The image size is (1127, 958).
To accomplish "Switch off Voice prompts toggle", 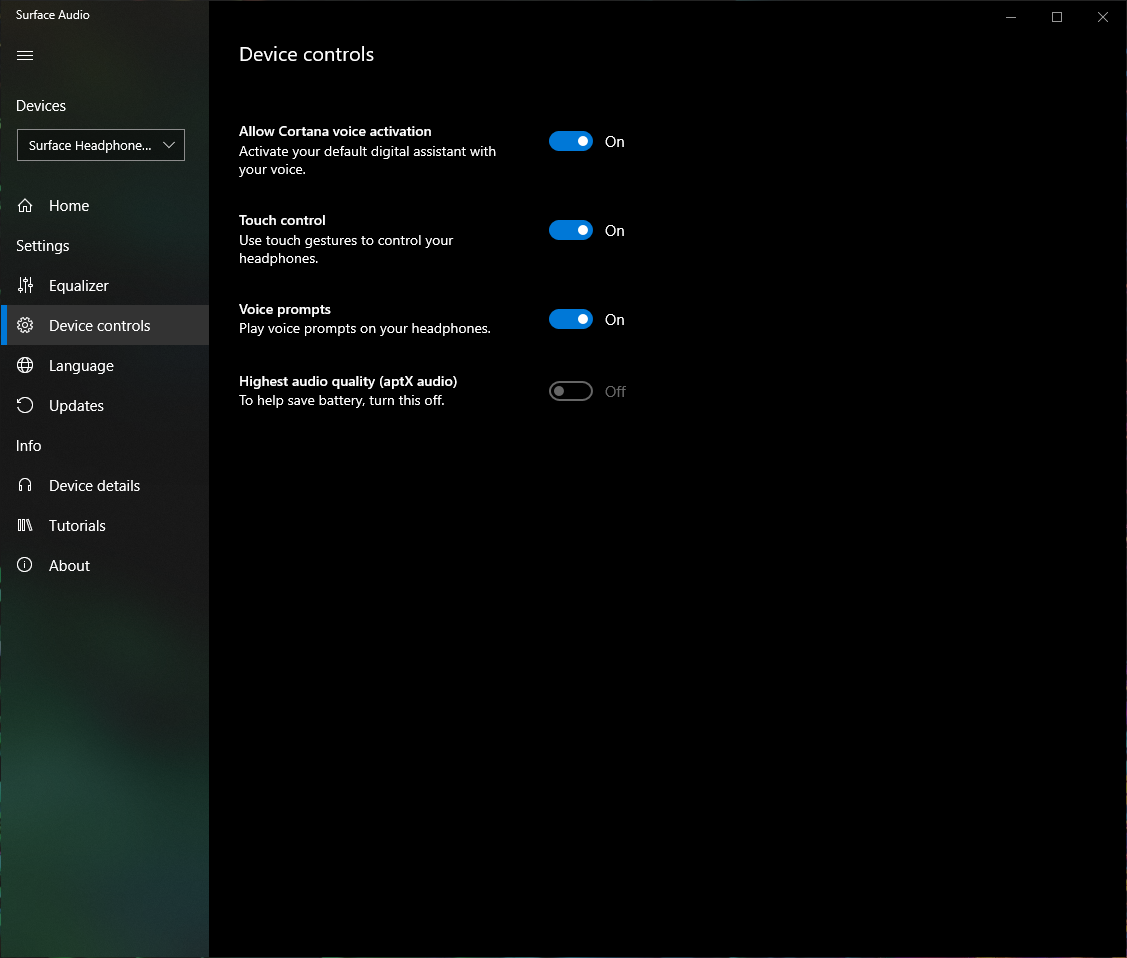I will 571,320.
